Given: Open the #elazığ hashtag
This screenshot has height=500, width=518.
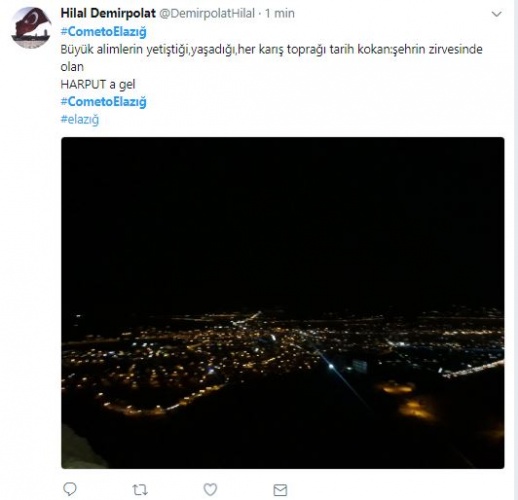Looking at the screenshot, I should coord(80,119).
